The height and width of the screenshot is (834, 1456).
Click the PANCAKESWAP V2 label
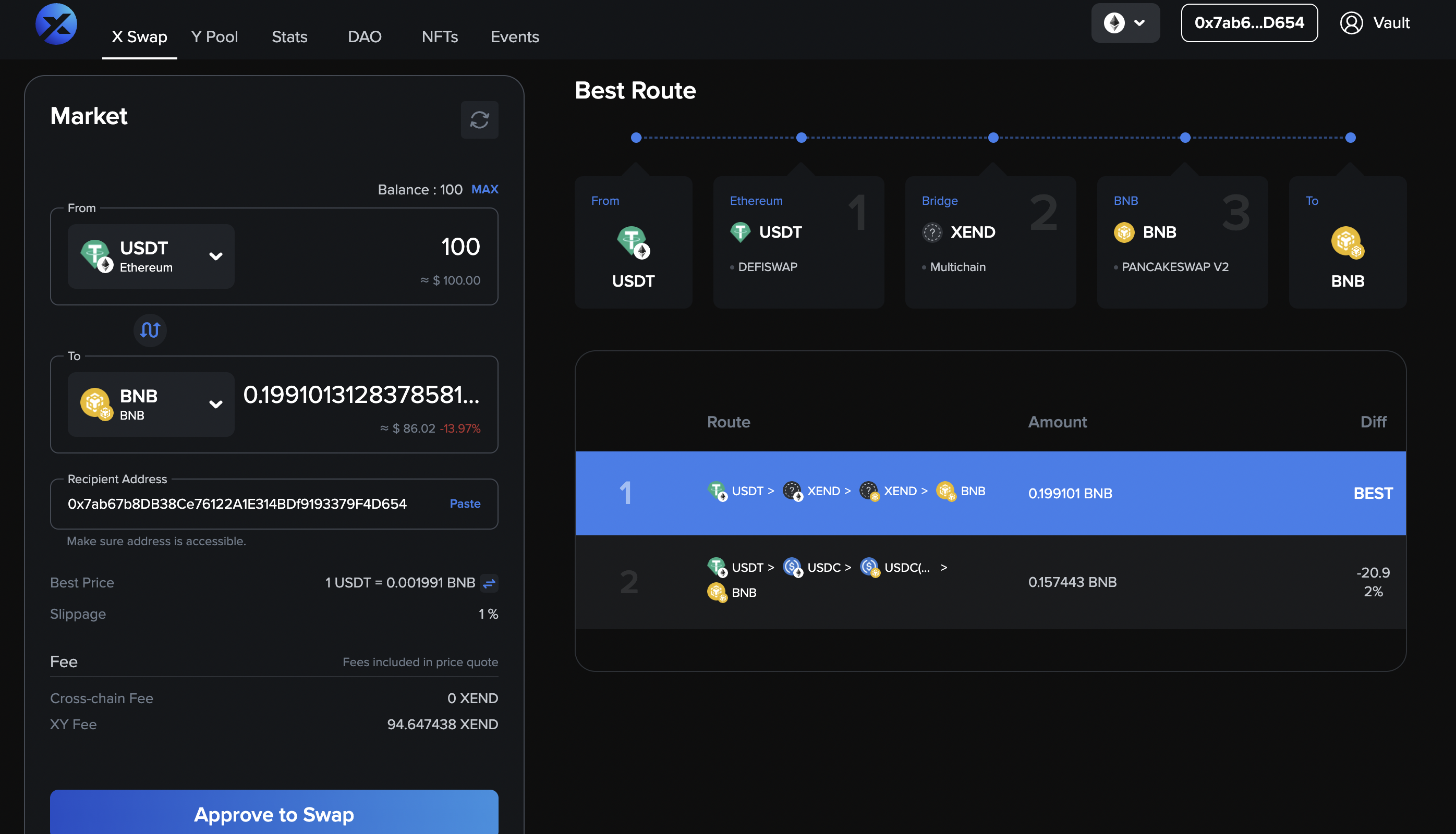pos(1174,267)
